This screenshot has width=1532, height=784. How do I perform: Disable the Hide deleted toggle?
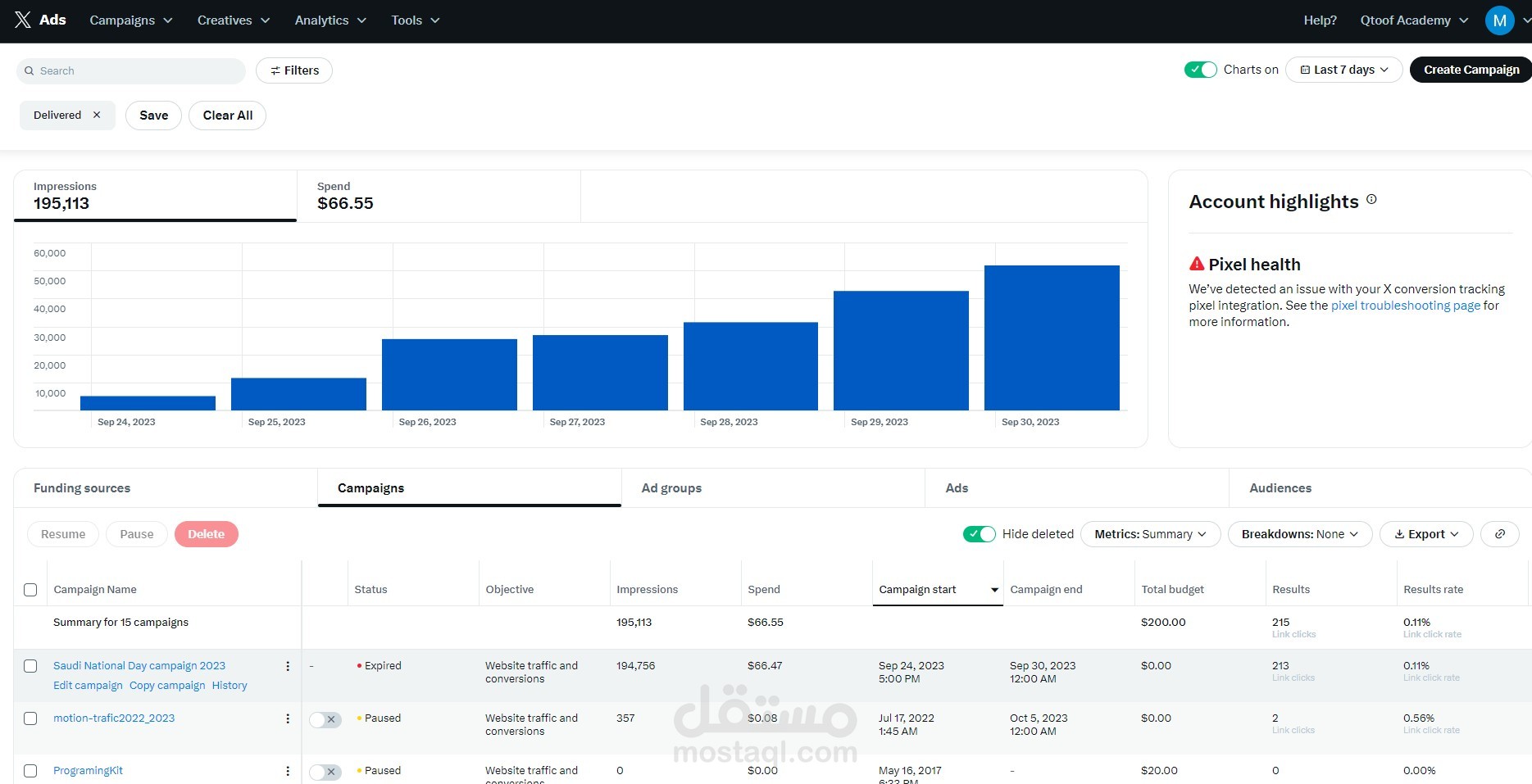point(979,534)
